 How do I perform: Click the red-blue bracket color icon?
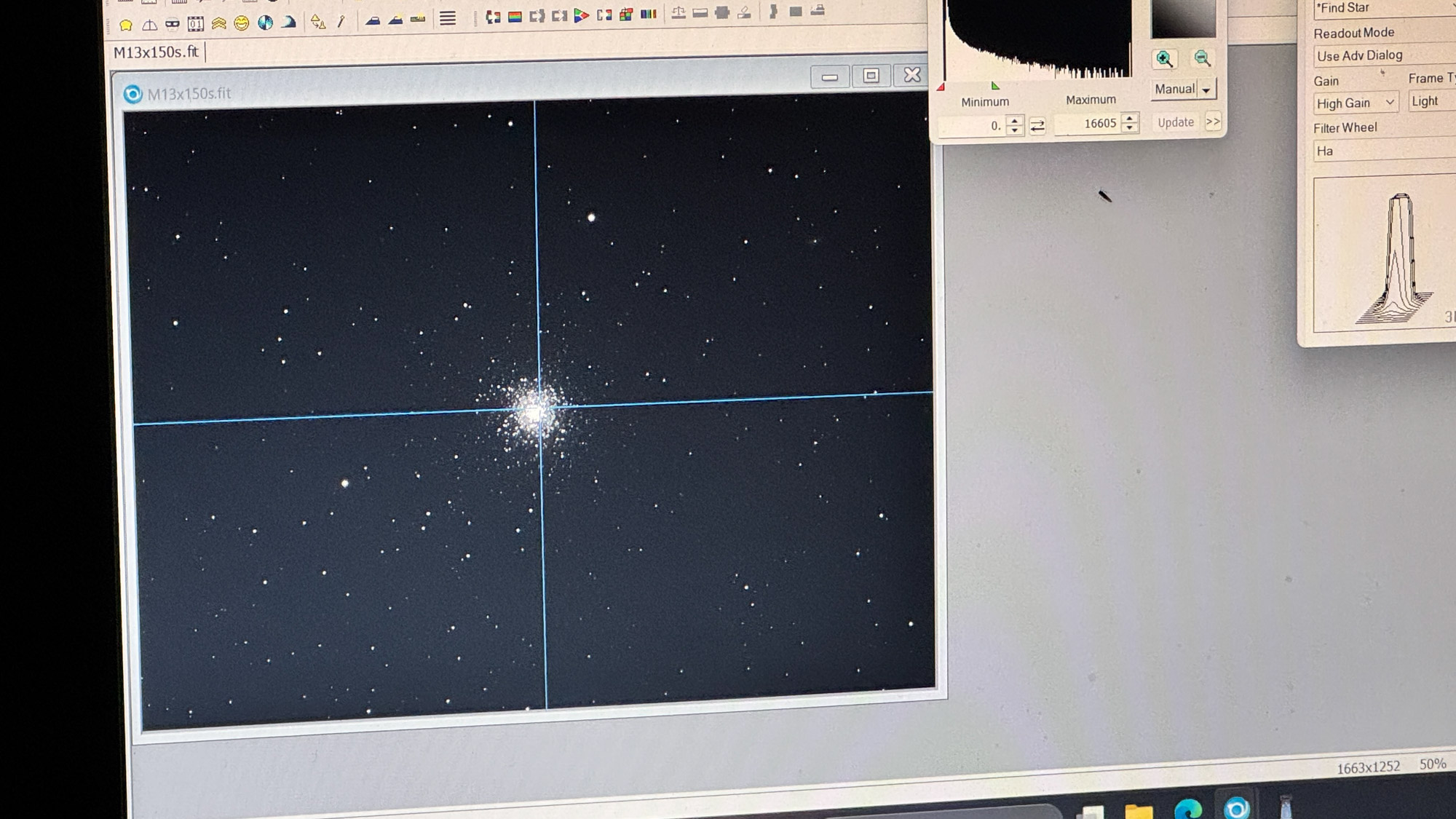[x=493, y=17]
